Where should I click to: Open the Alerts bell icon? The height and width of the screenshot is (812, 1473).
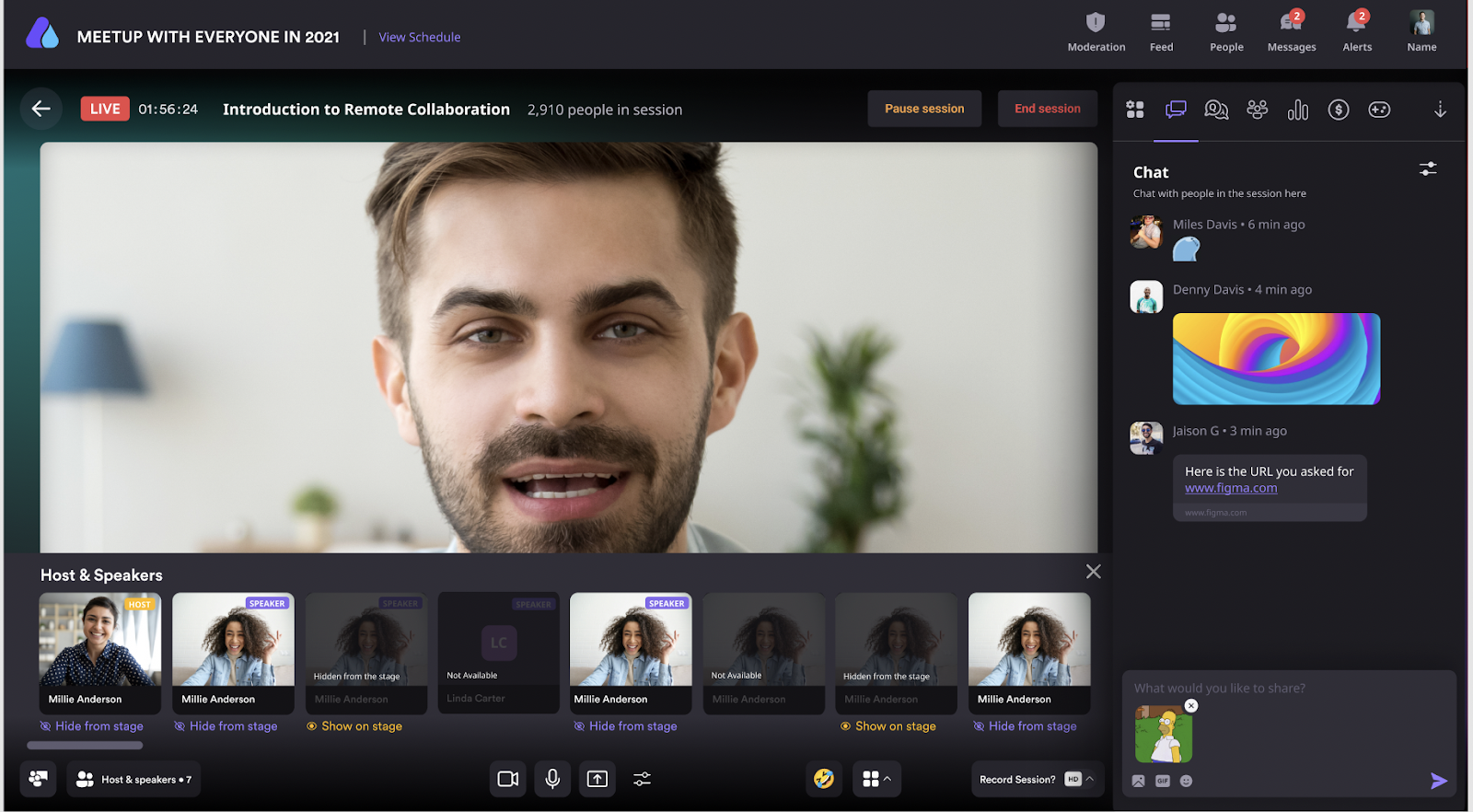(x=1357, y=22)
